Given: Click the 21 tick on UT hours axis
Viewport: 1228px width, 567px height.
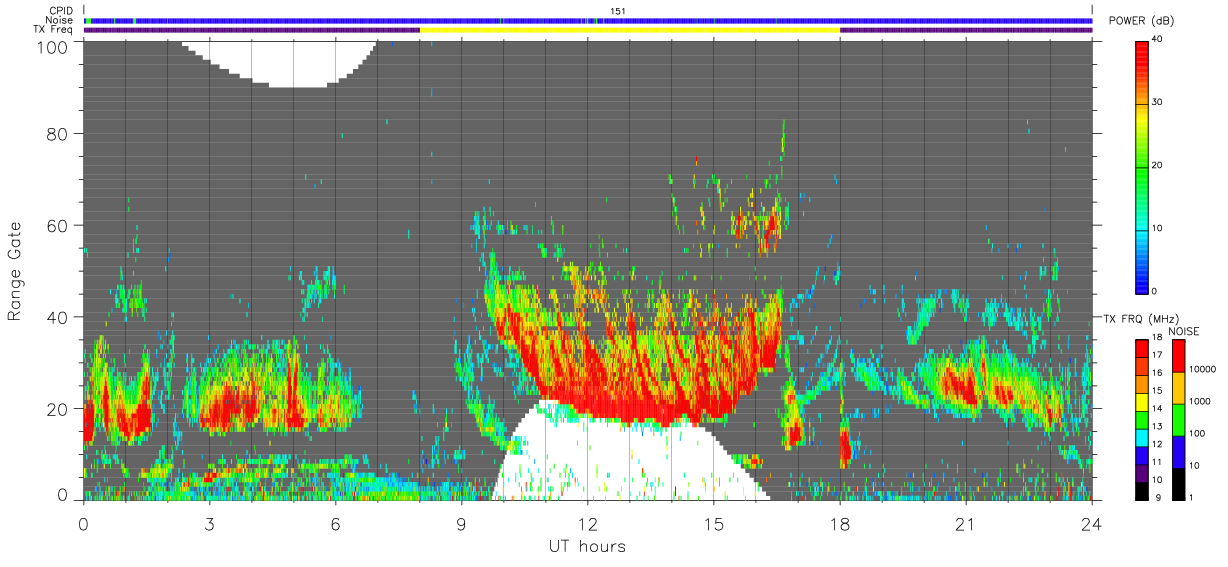Looking at the screenshot, I should (966, 524).
